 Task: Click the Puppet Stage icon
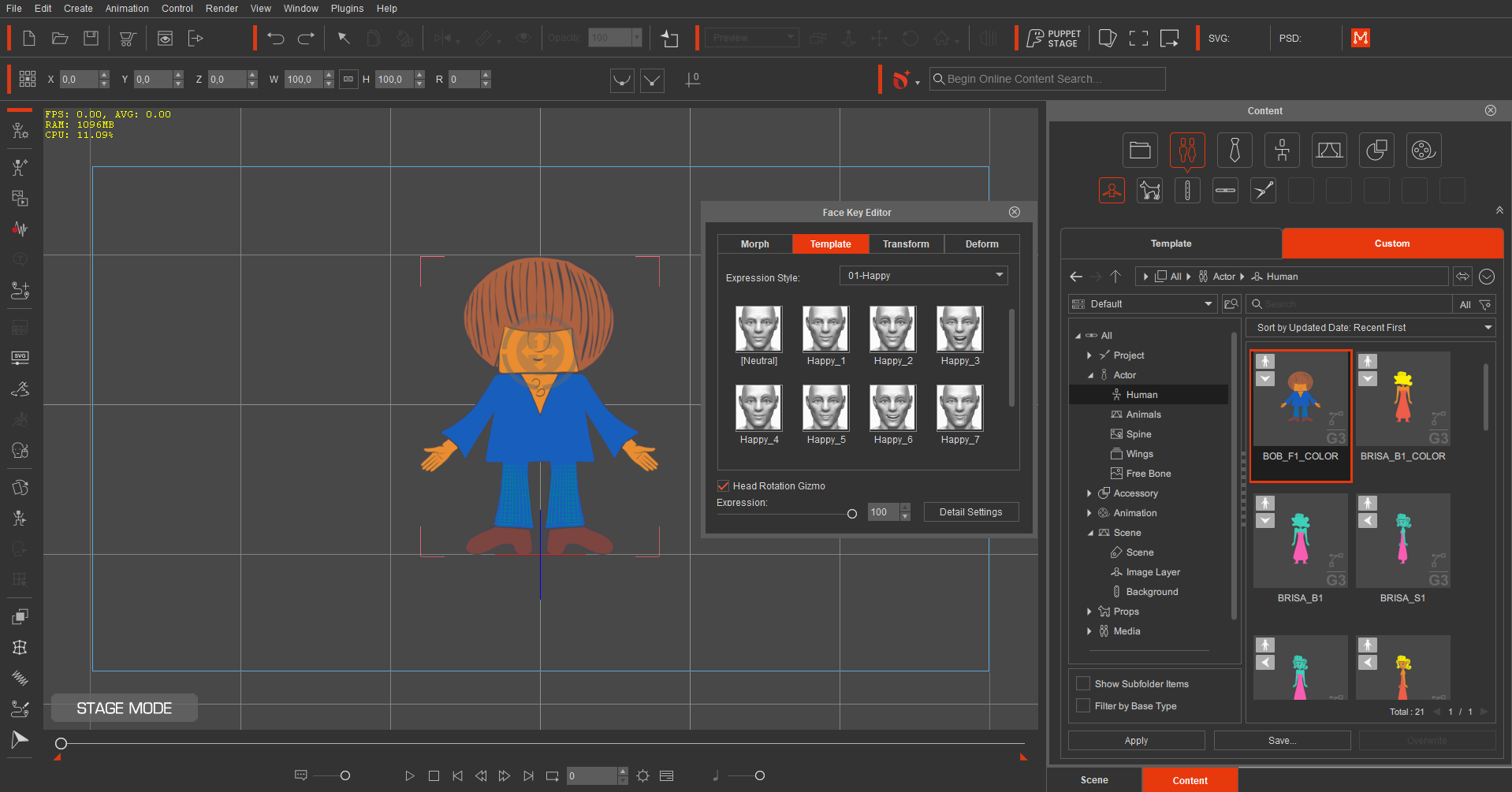tap(1053, 38)
